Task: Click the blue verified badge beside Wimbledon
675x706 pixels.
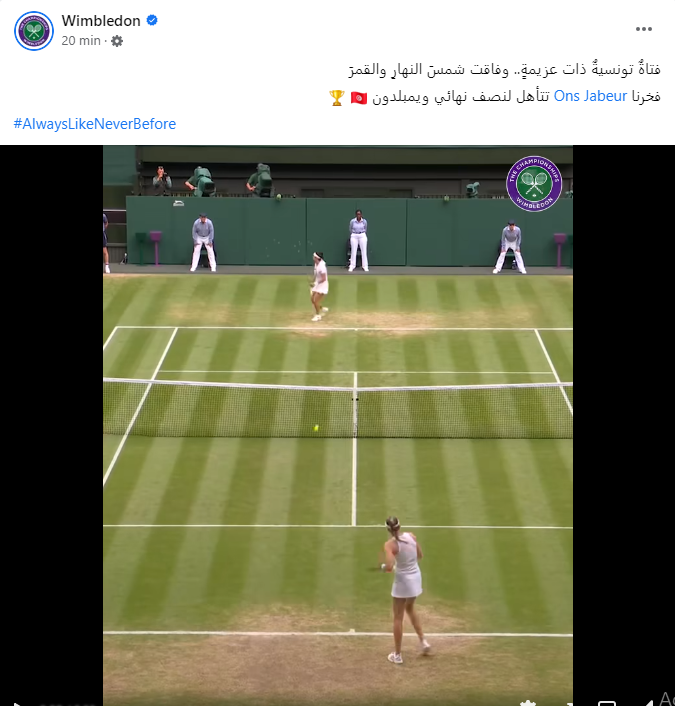Action: pyautogui.click(x=152, y=20)
